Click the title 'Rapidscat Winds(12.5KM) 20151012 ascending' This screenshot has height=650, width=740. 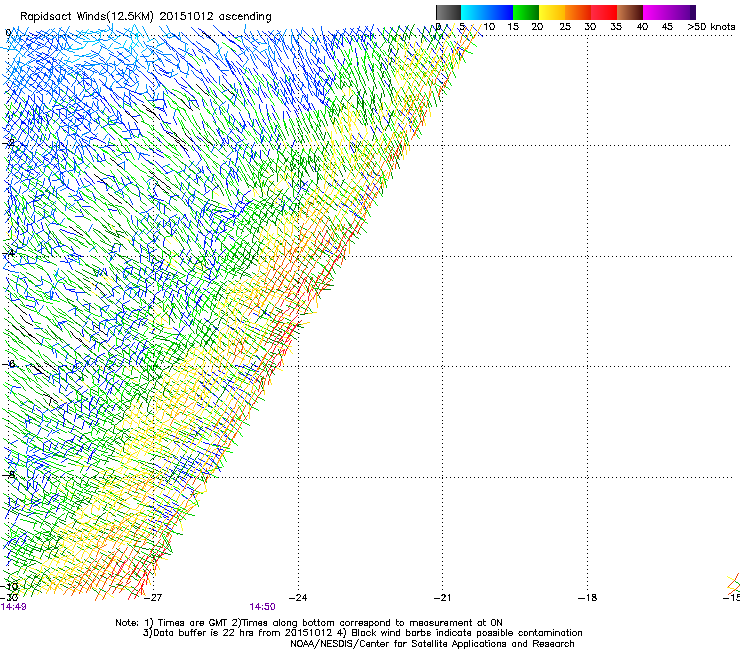click(145, 17)
